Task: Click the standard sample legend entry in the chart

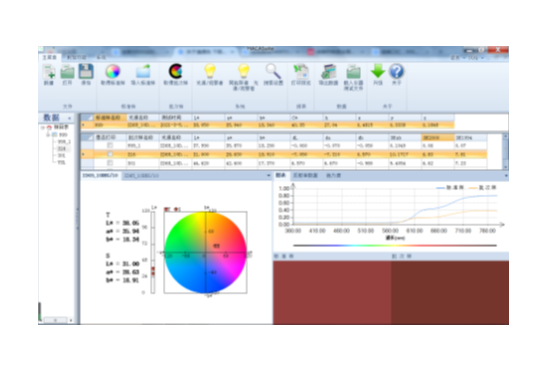Action: [450, 188]
